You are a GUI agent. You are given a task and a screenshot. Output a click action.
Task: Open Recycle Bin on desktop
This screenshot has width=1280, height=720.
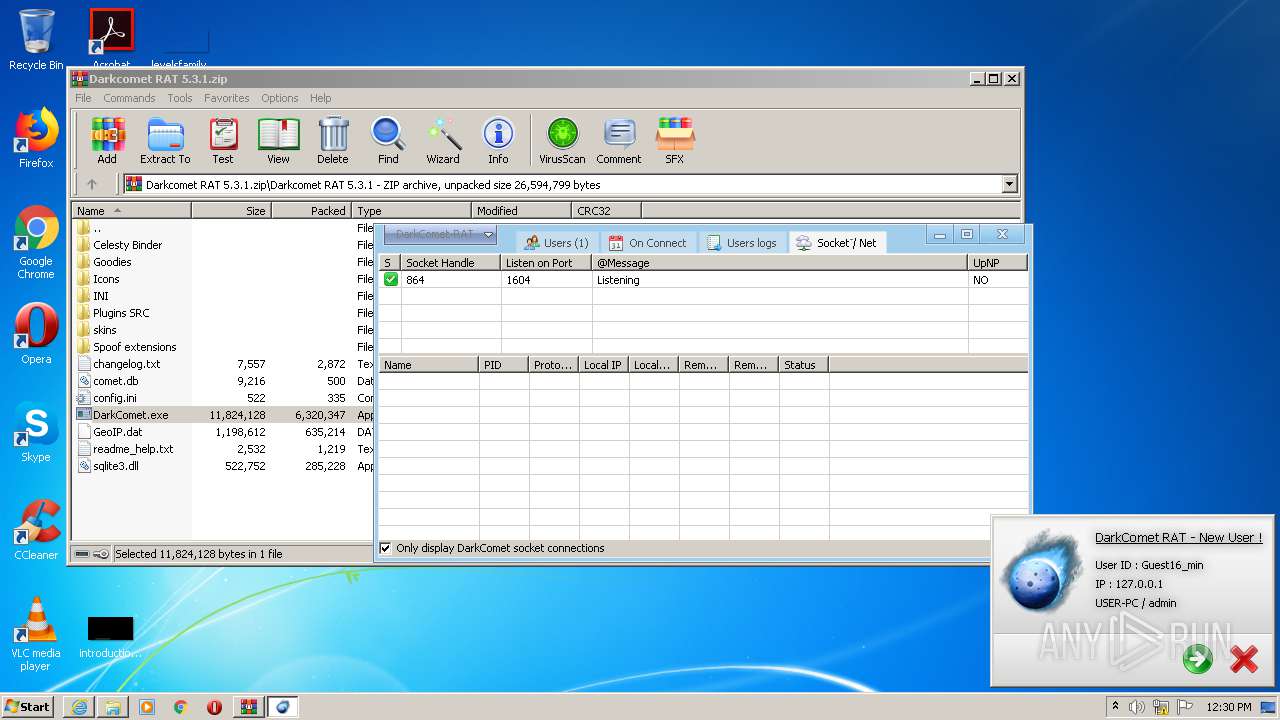point(36,40)
